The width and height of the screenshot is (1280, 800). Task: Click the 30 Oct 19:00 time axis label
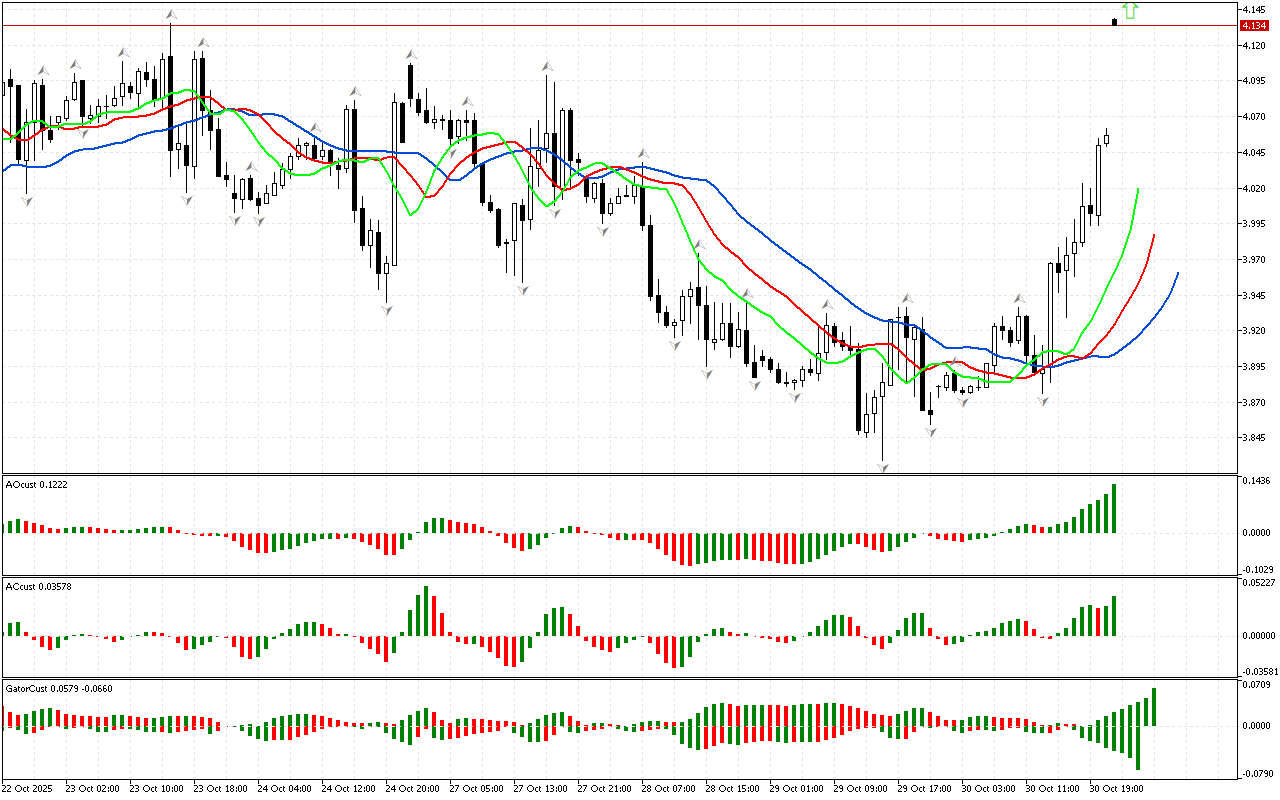(1117, 788)
